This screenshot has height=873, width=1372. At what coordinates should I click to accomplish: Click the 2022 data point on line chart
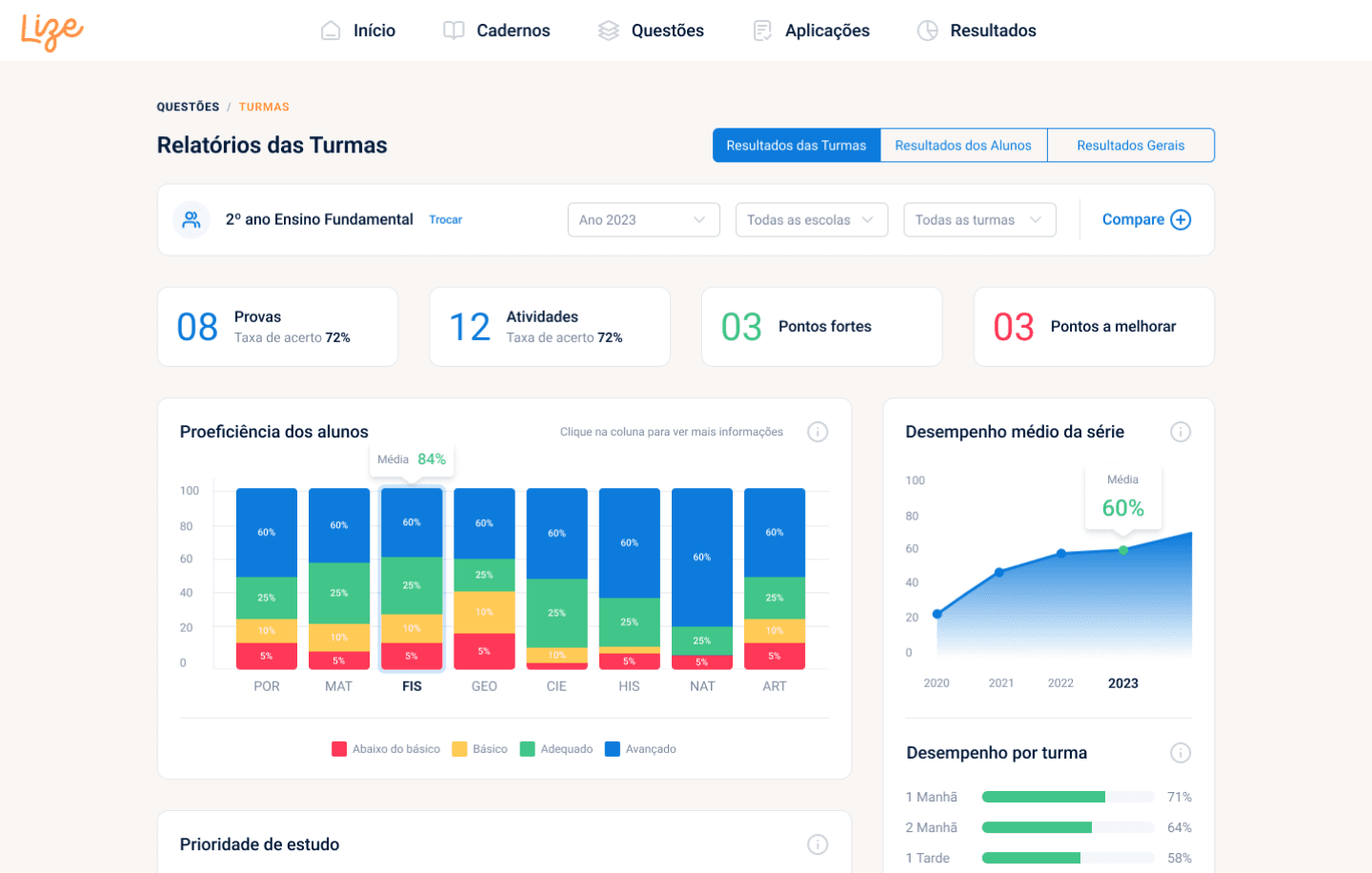tap(1061, 554)
